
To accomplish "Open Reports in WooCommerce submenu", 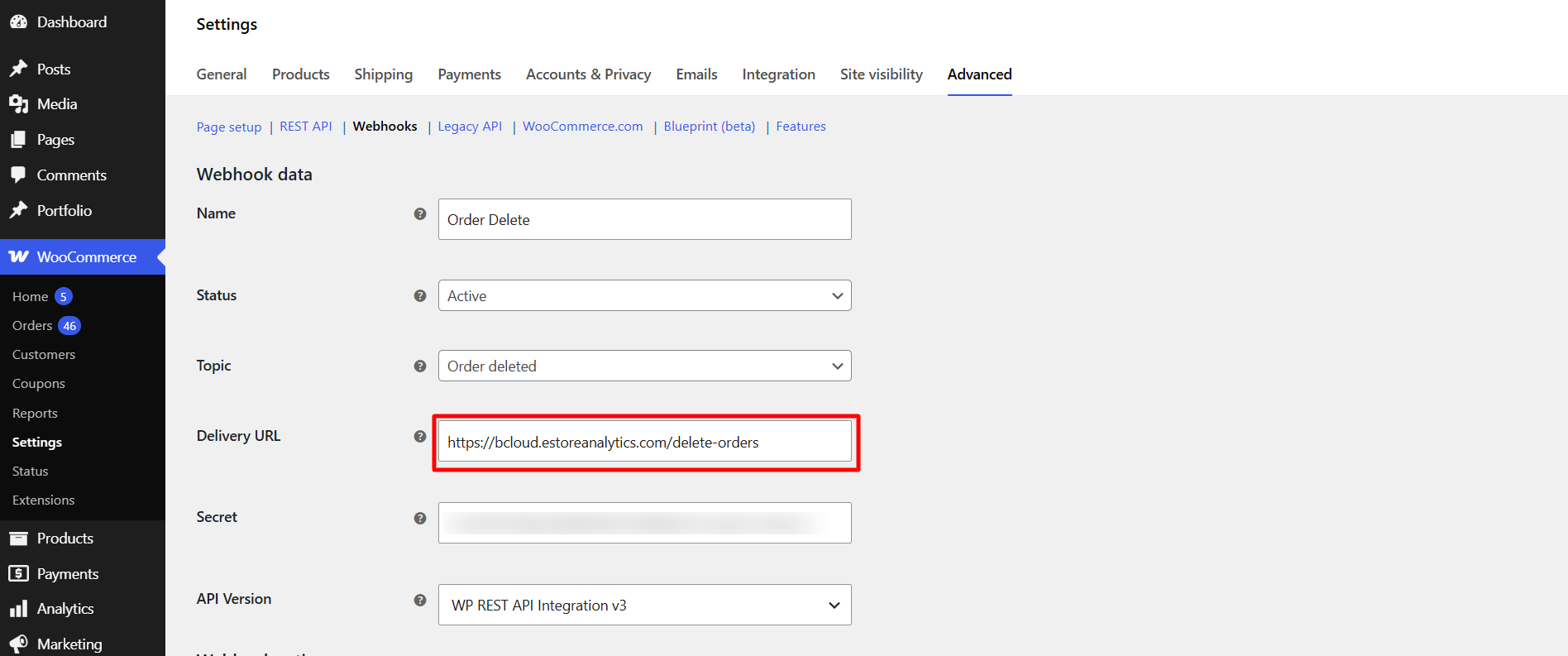I will 35,414.
